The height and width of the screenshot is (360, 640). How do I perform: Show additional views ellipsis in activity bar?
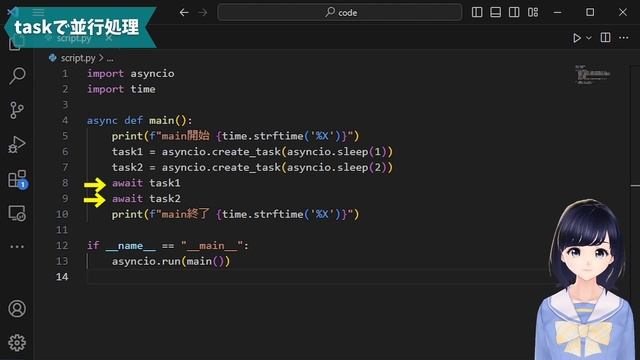pos(17,247)
